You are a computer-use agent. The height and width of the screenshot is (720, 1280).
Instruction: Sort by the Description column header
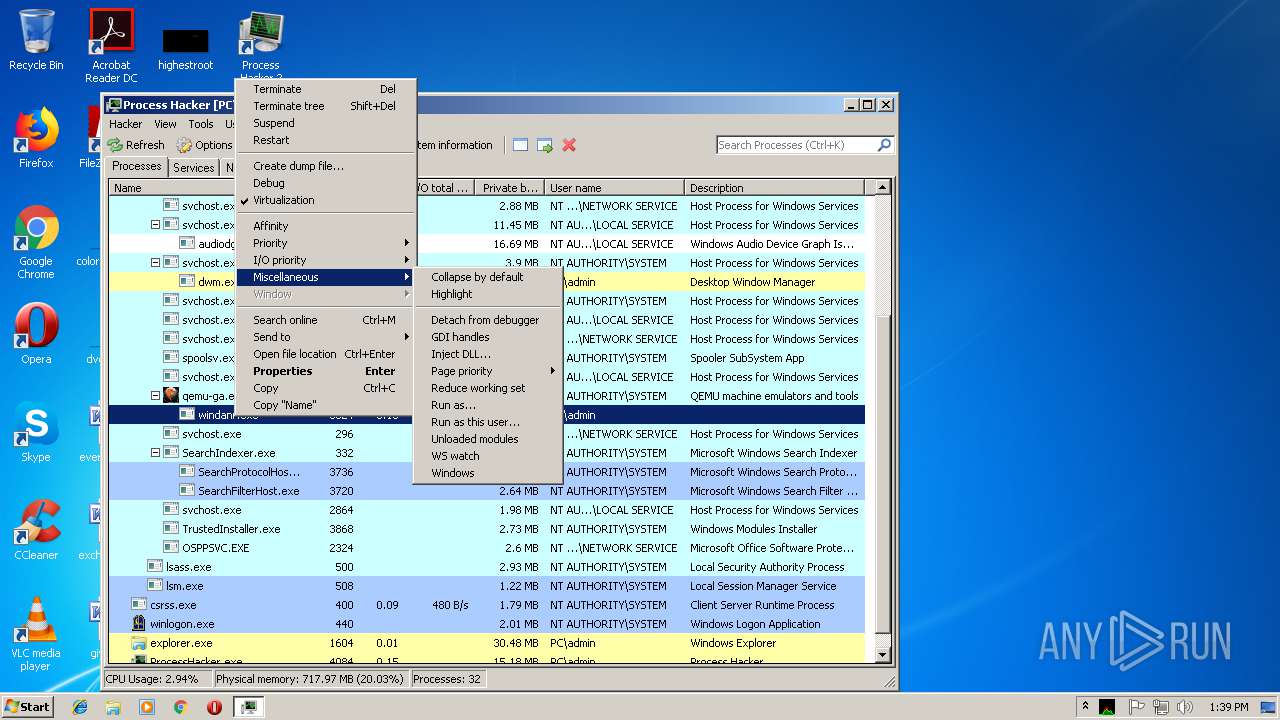(x=775, y=188)
